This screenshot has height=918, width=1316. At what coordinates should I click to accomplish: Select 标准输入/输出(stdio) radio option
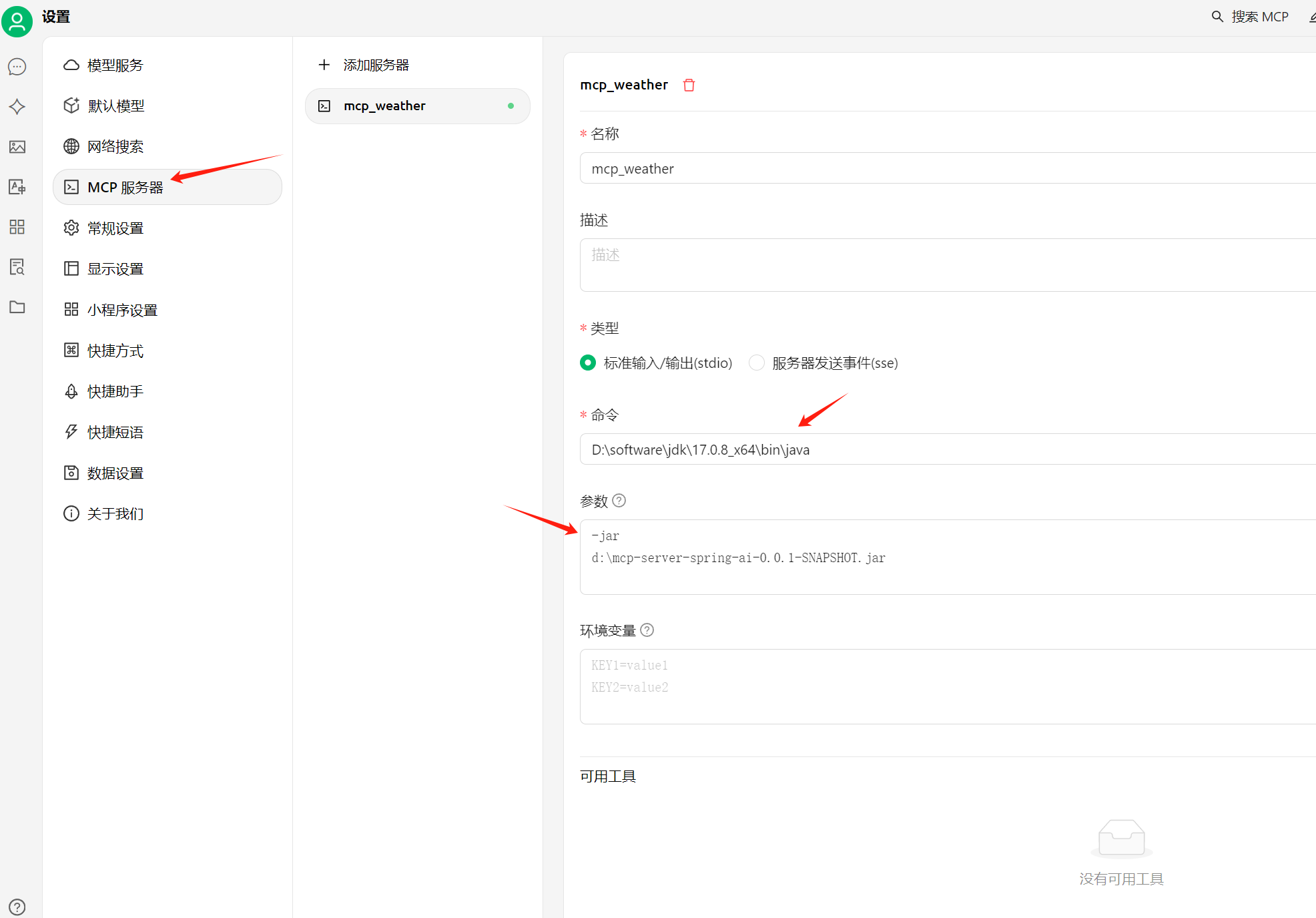tap(588, 363)
